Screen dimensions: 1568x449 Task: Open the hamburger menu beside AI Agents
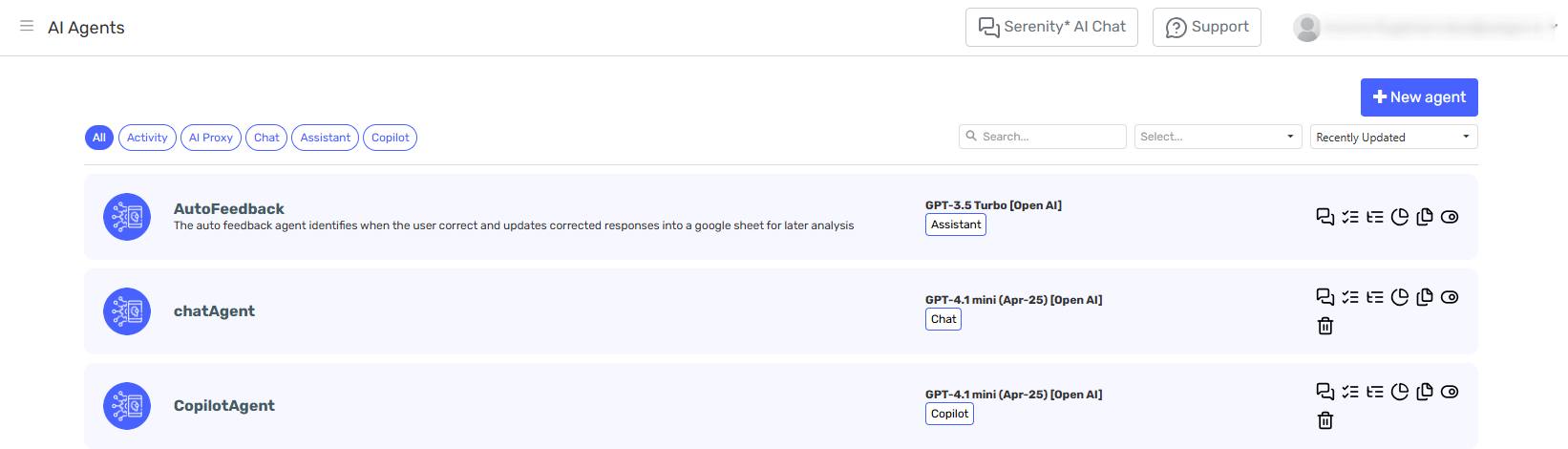[27, 26]
